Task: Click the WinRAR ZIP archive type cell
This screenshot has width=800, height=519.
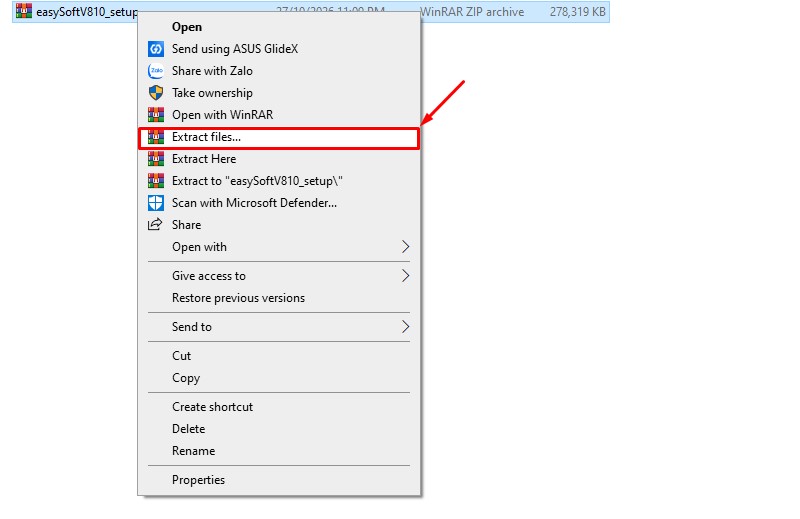Action: (472, 12)
